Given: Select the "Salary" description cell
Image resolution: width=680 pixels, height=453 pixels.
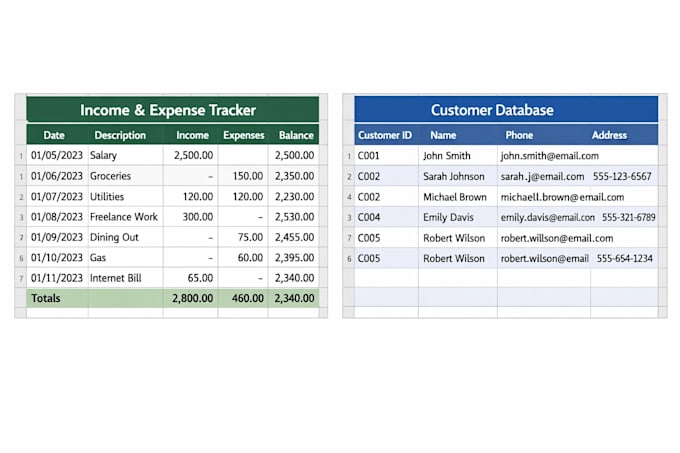Looking at the screenshot, I should tap(103, 155).
